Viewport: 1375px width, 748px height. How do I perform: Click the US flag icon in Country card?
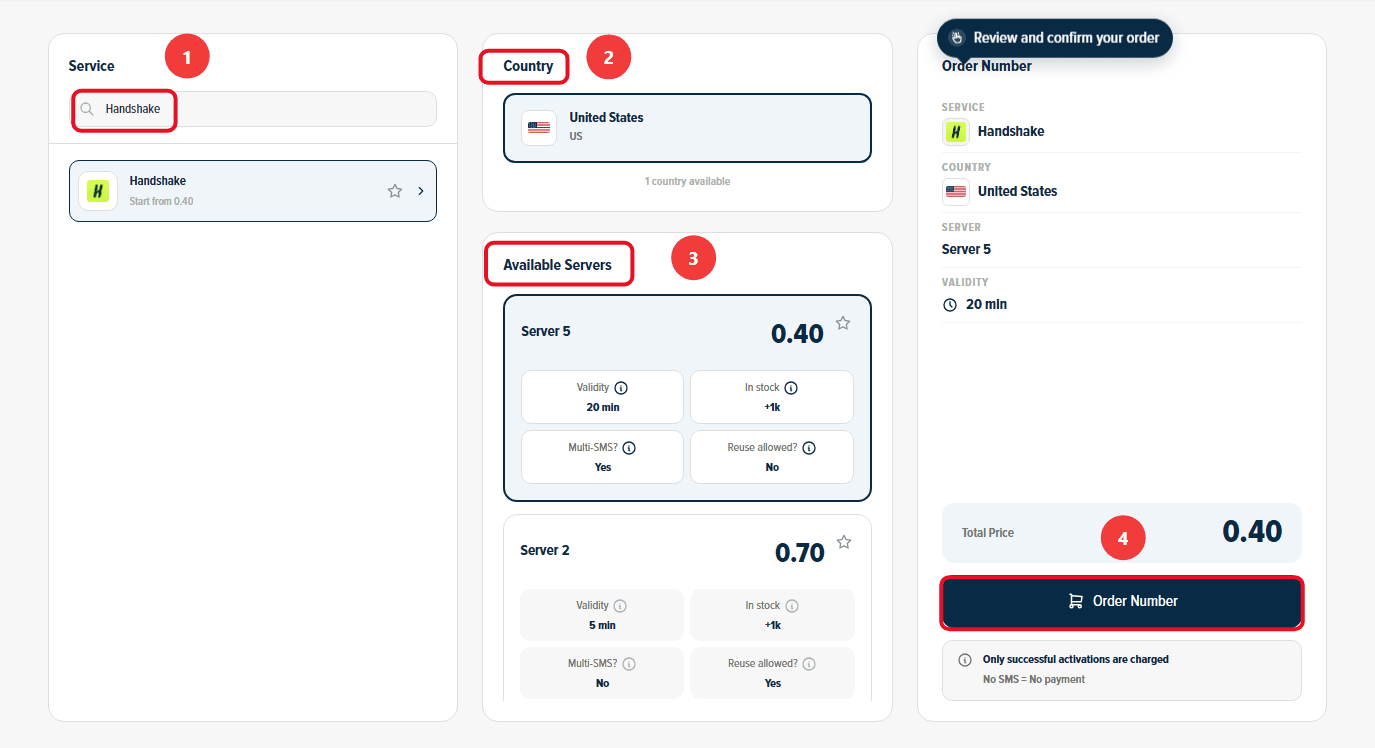[x=539, y=127]
